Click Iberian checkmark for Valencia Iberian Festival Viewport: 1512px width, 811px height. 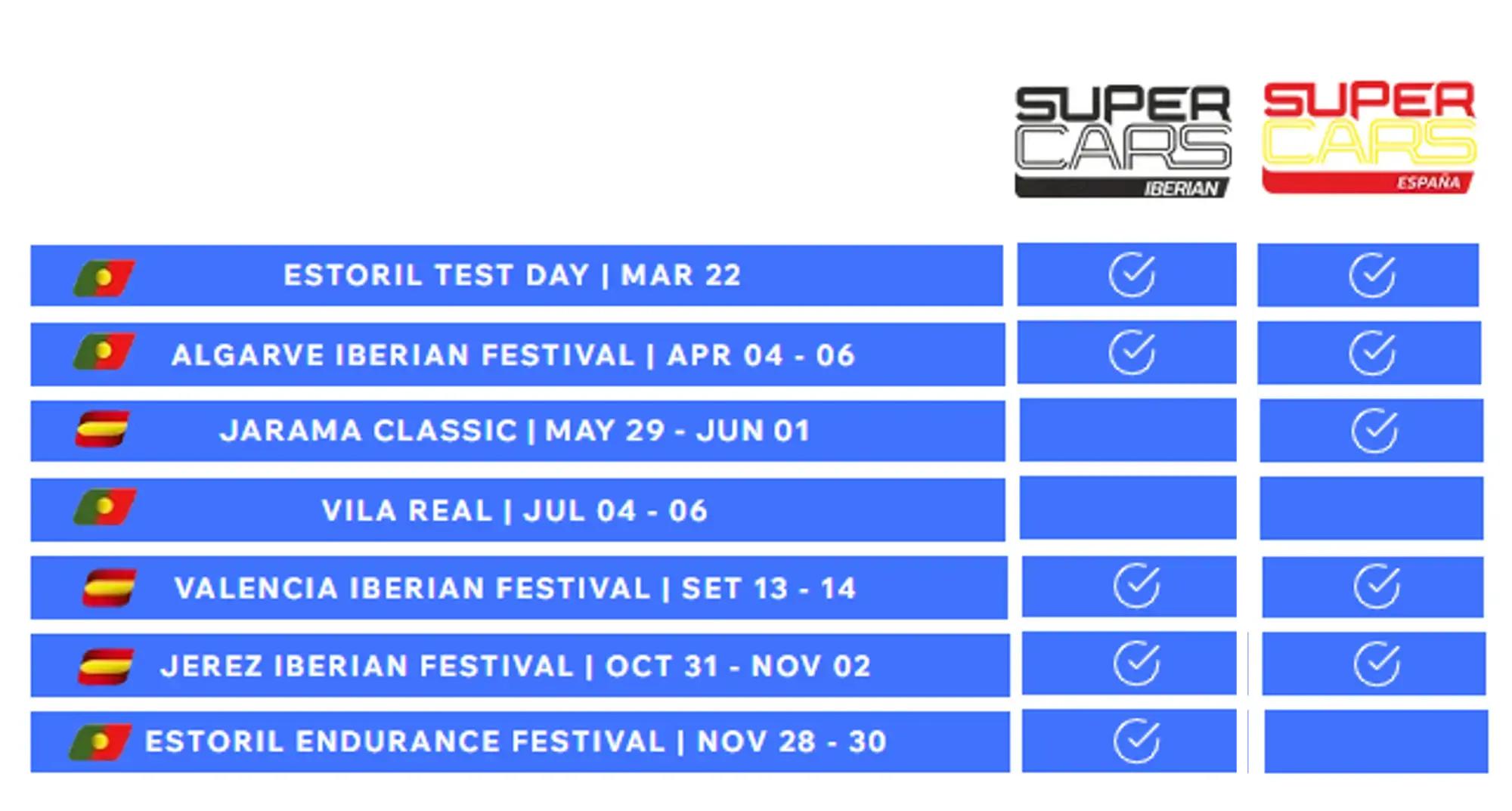pos(1136,586)
